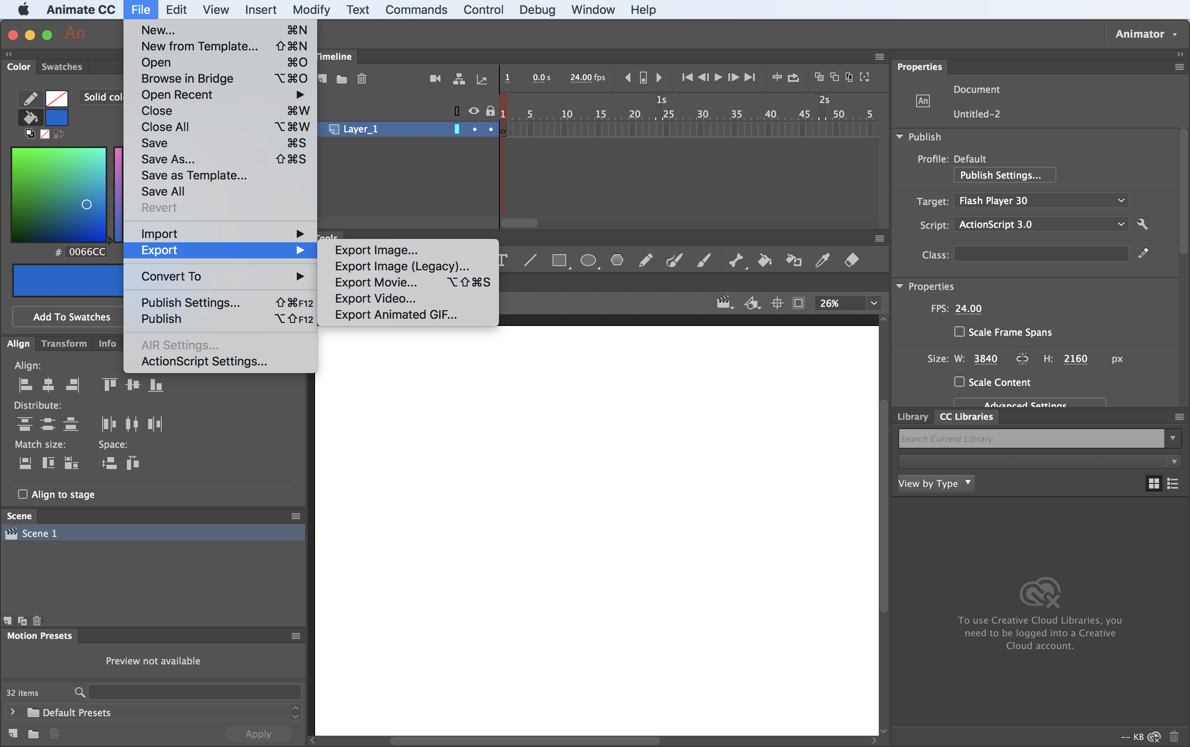Activate the Bone tool

pos(734,260)
